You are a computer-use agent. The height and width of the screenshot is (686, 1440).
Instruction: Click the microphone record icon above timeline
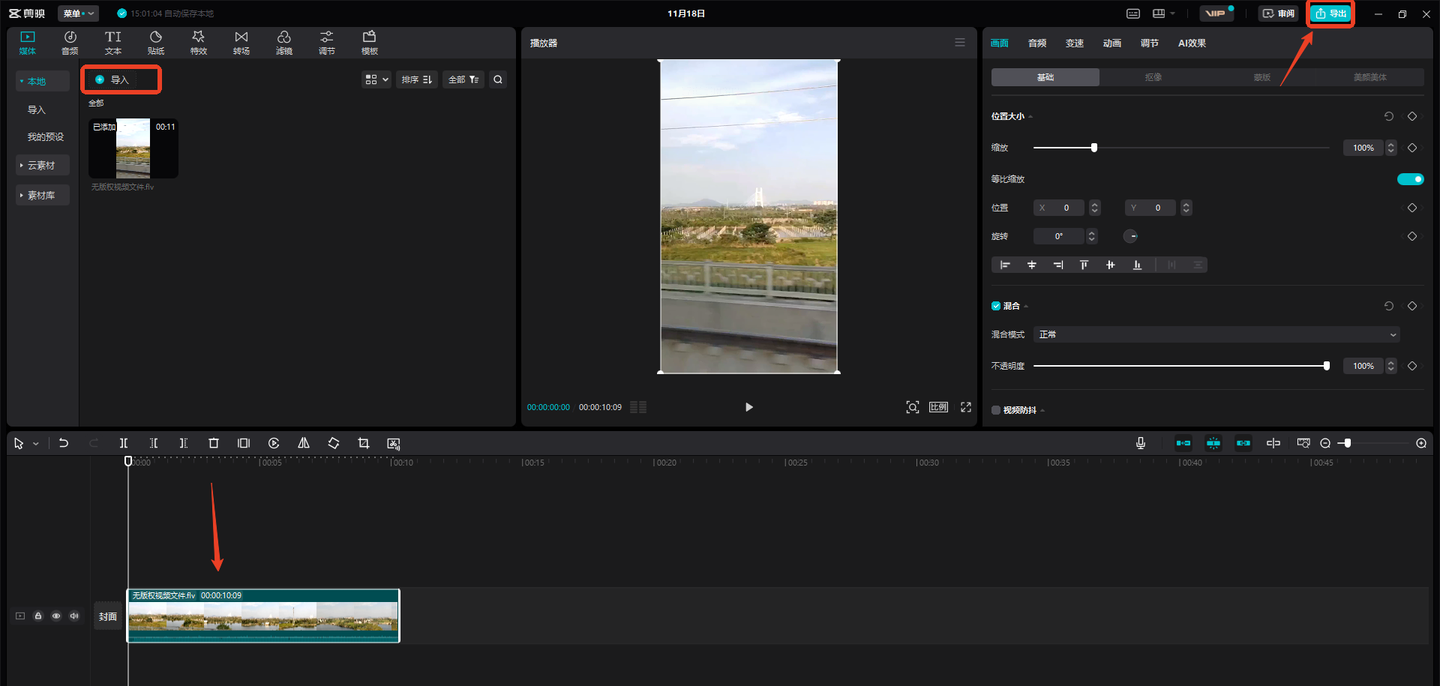1140,443
